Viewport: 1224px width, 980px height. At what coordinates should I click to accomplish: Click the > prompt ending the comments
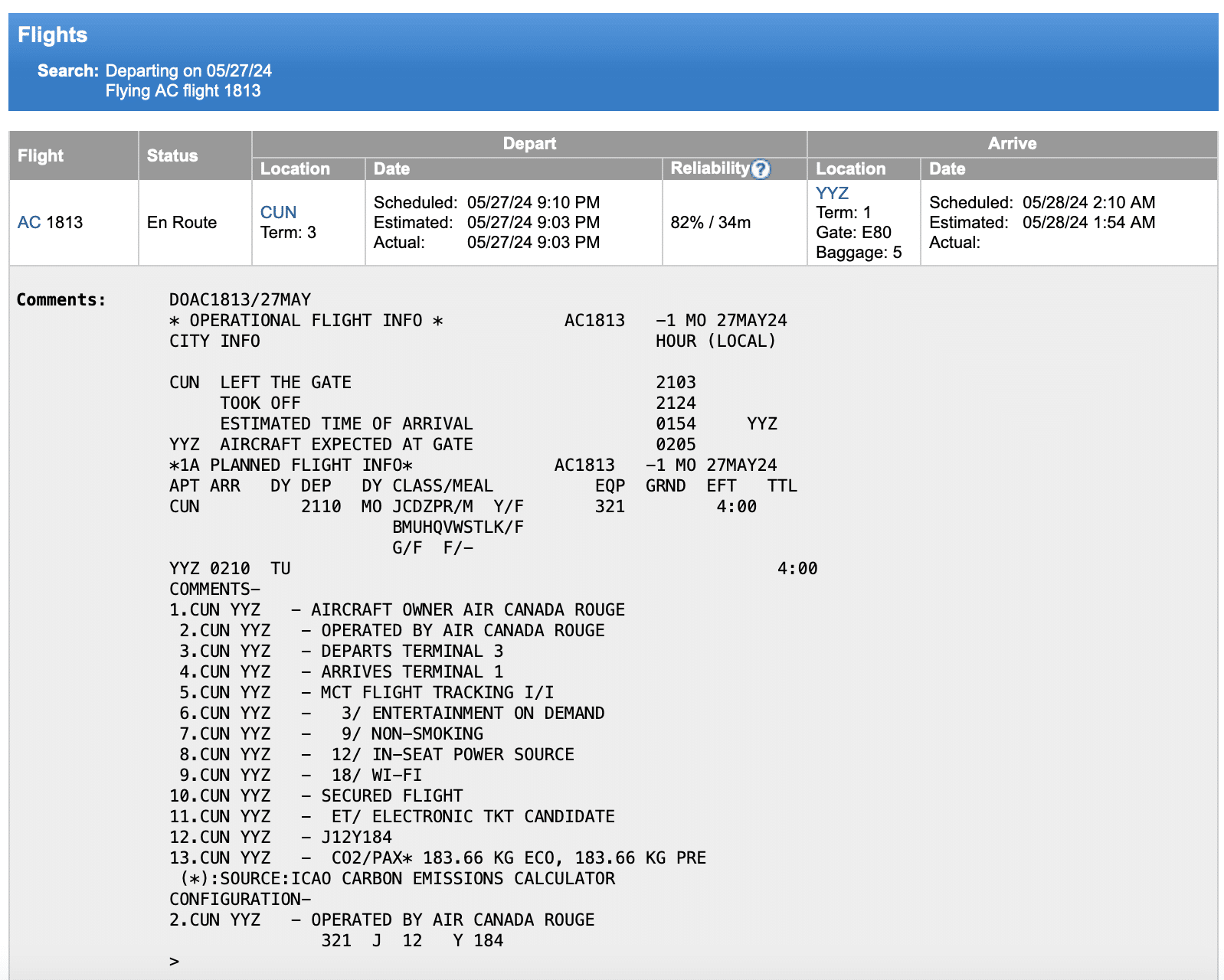click(x=175, y=962)
